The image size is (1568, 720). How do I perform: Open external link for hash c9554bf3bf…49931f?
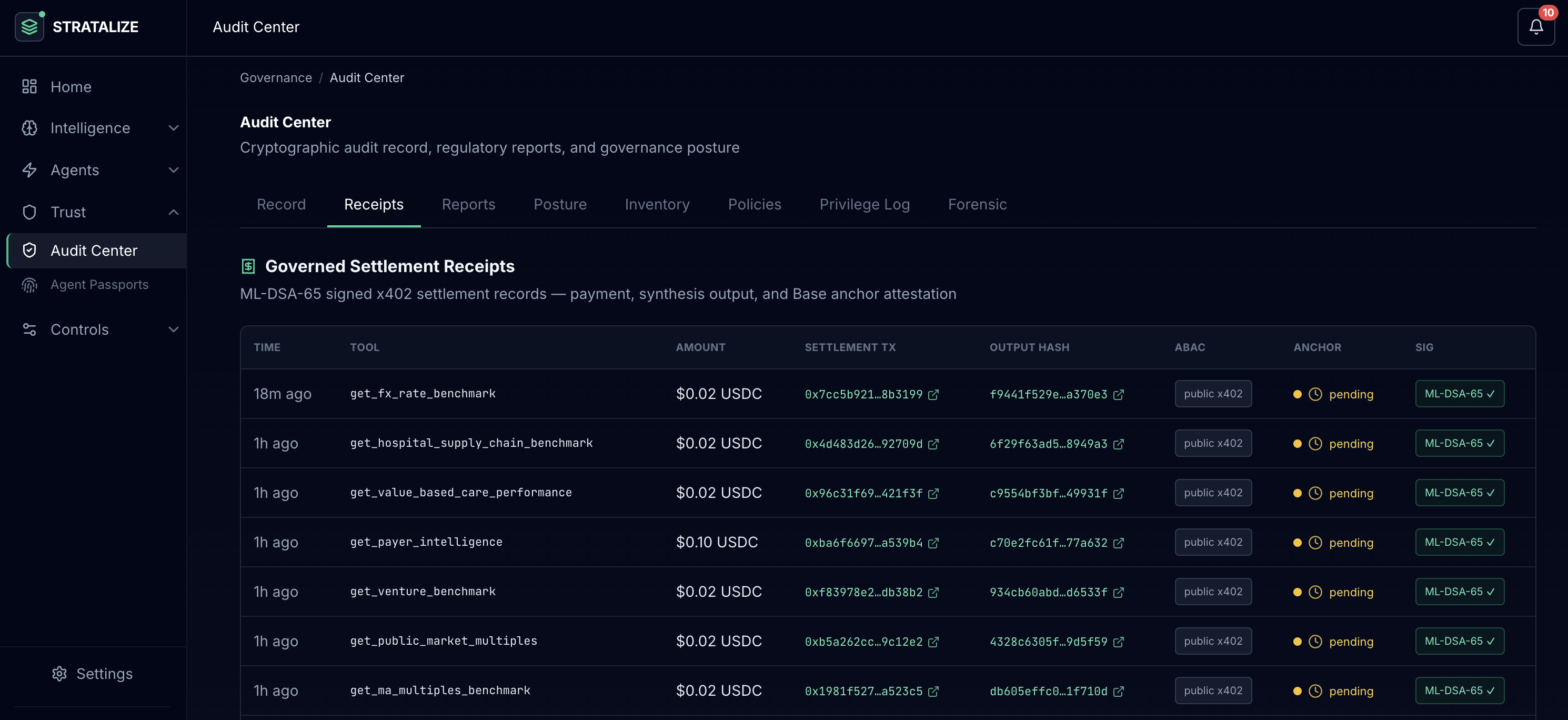(1118, 493)
